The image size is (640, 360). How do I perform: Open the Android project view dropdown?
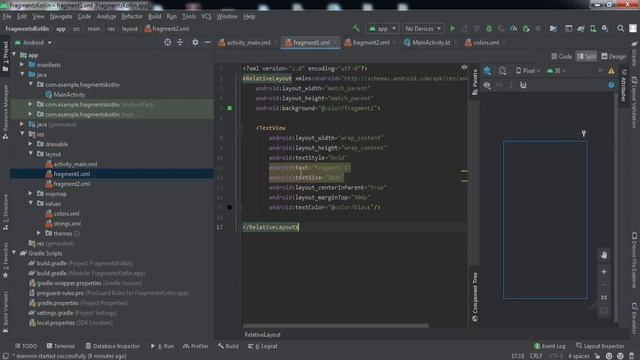click(33, 42)
